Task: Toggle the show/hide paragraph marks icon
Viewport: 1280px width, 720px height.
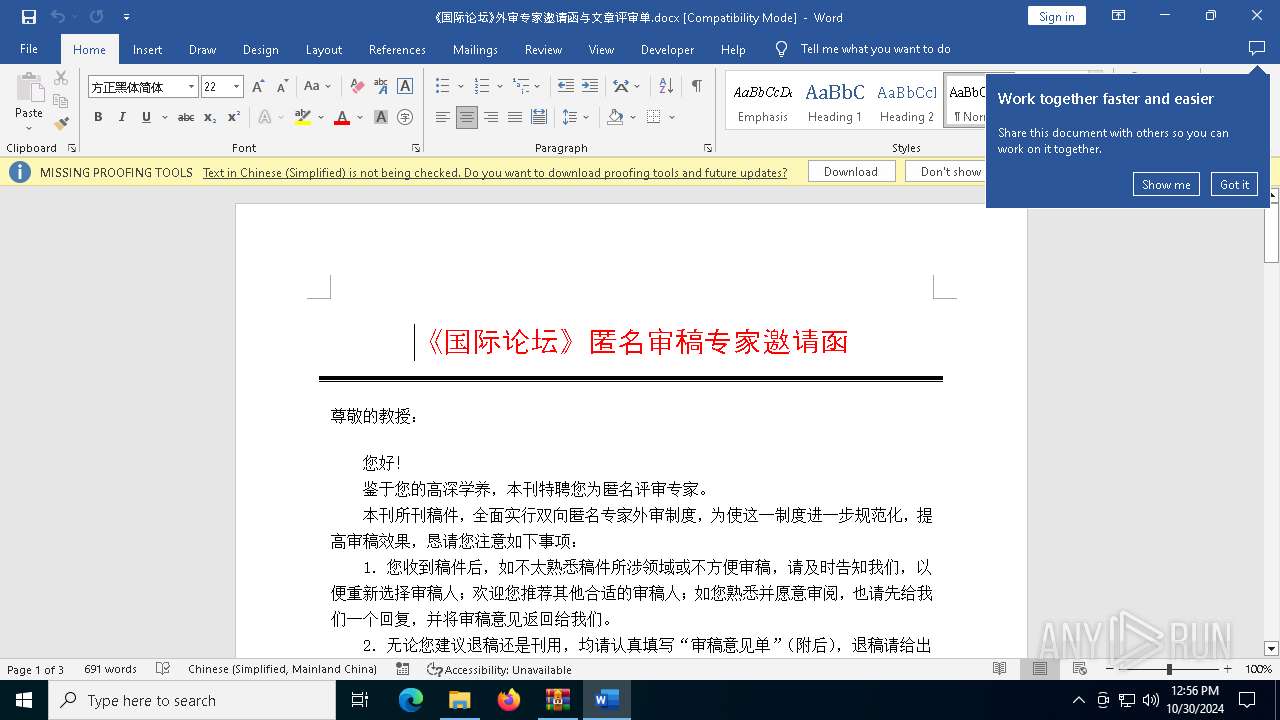Action: (x=696, y=87)
